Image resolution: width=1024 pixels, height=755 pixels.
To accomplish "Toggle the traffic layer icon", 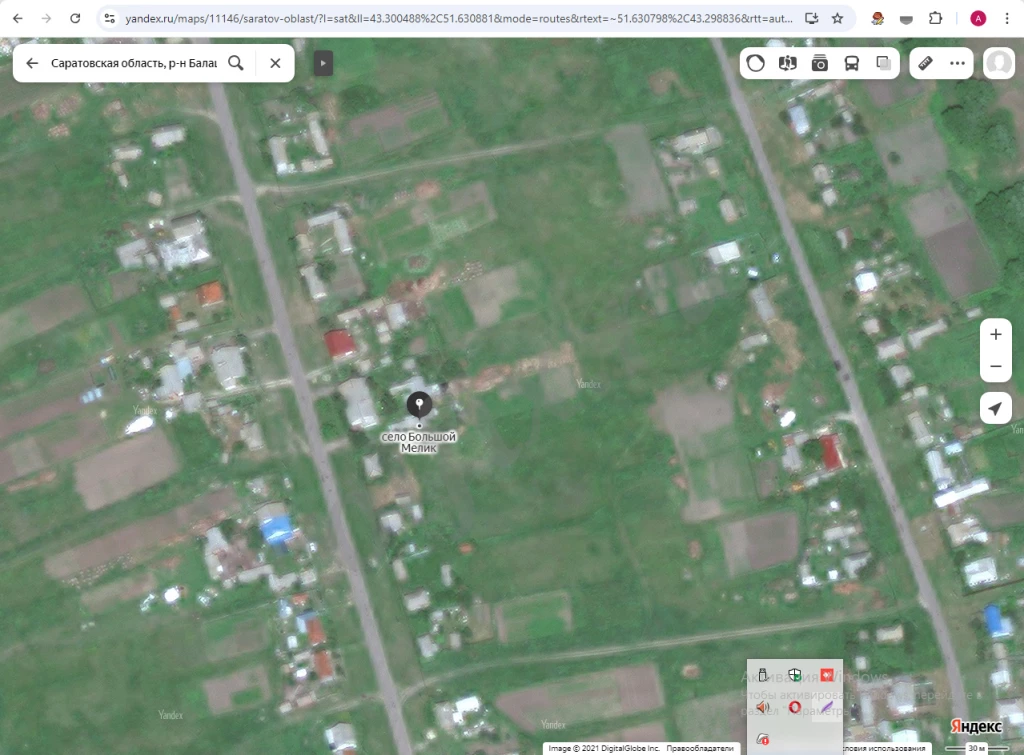I will click(x=756, y=63).
